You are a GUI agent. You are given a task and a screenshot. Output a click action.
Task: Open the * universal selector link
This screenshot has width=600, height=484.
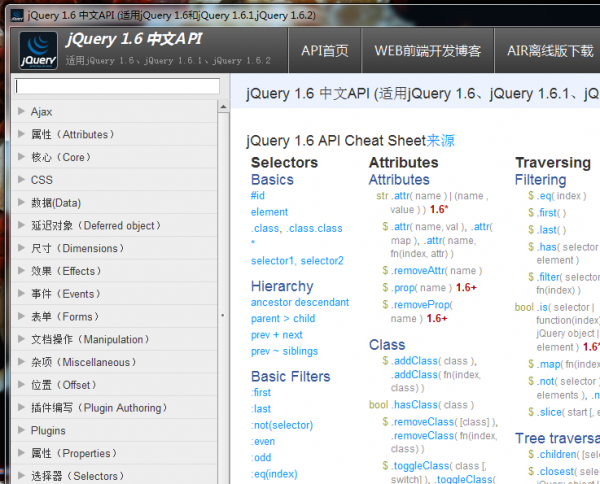pyautogui.click(x=253, y=242)
